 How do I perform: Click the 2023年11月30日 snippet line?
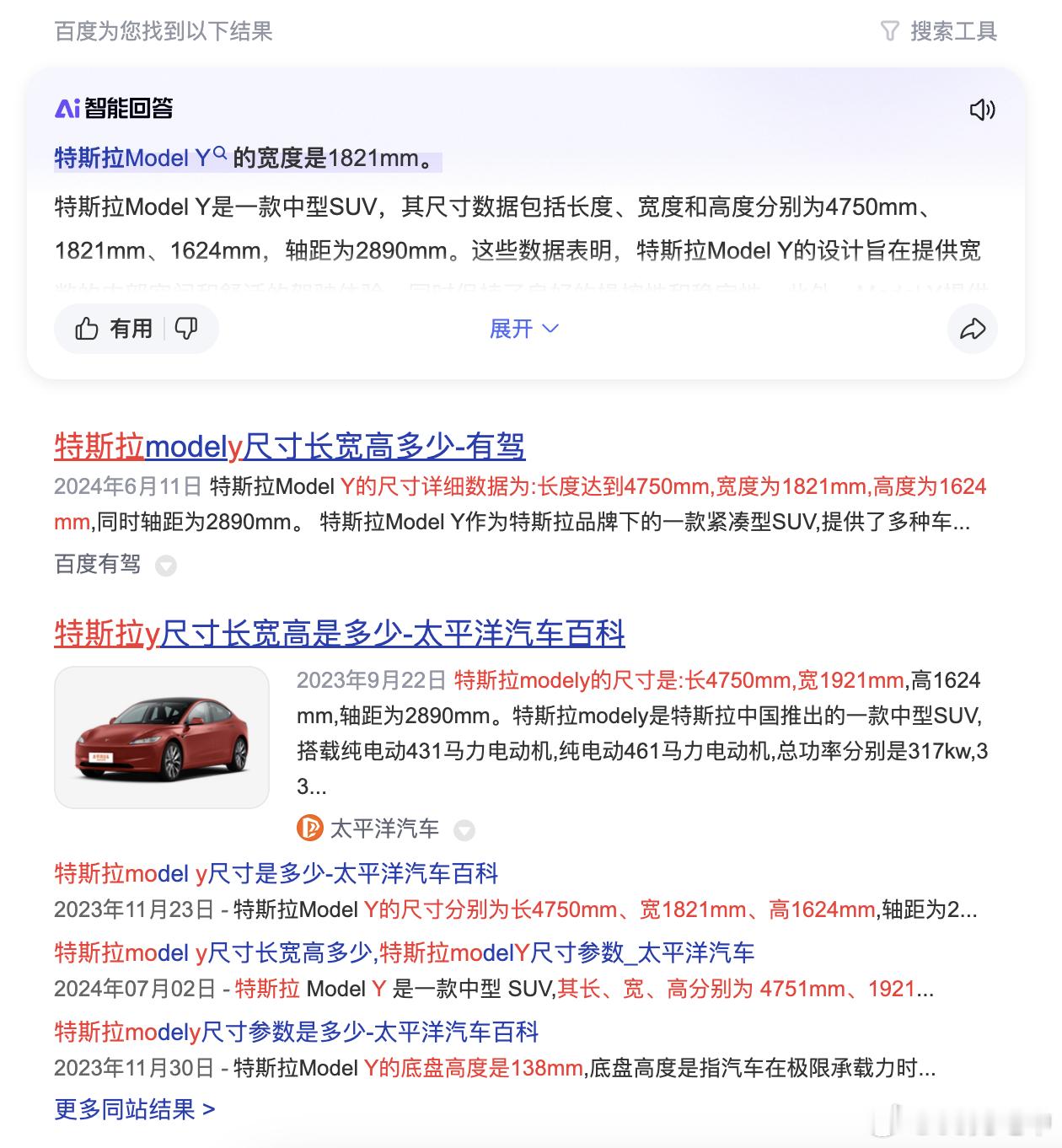click(x=495, y=1068)
